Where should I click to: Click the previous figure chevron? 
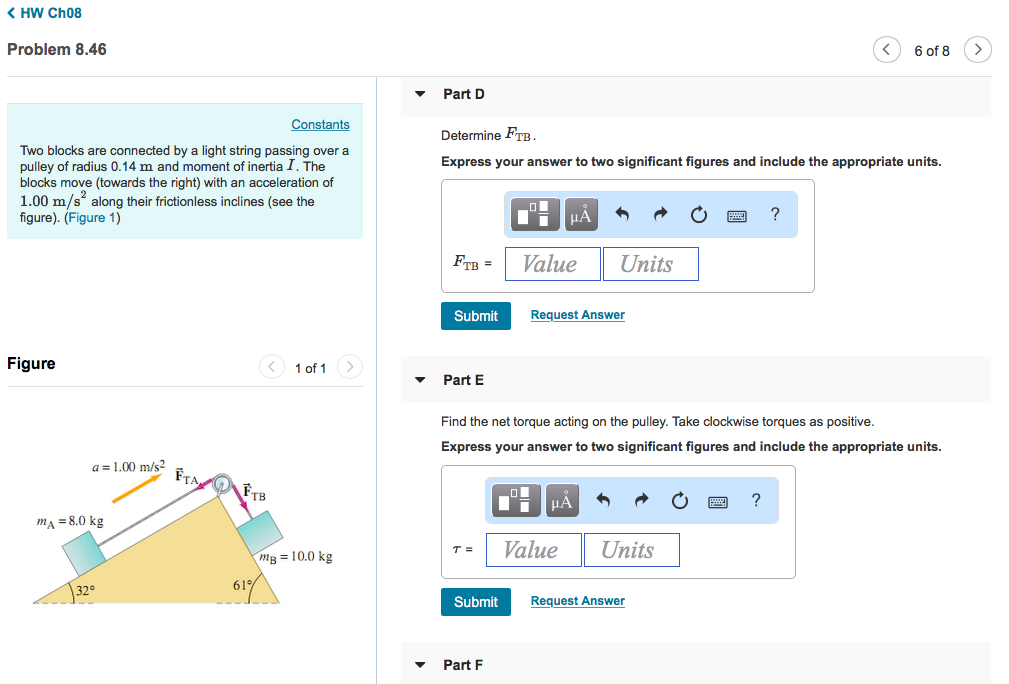click(271, 367)
